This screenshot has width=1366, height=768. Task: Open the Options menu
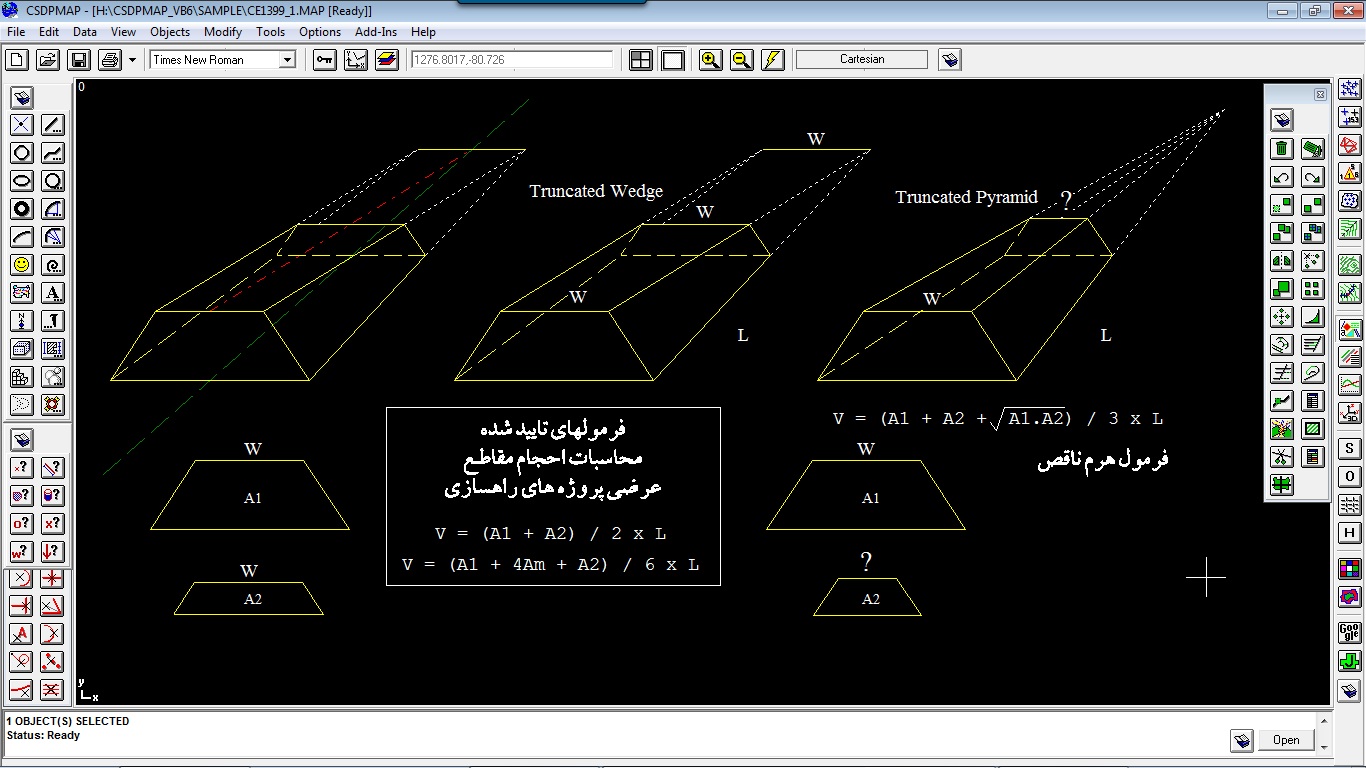(320, 32)
